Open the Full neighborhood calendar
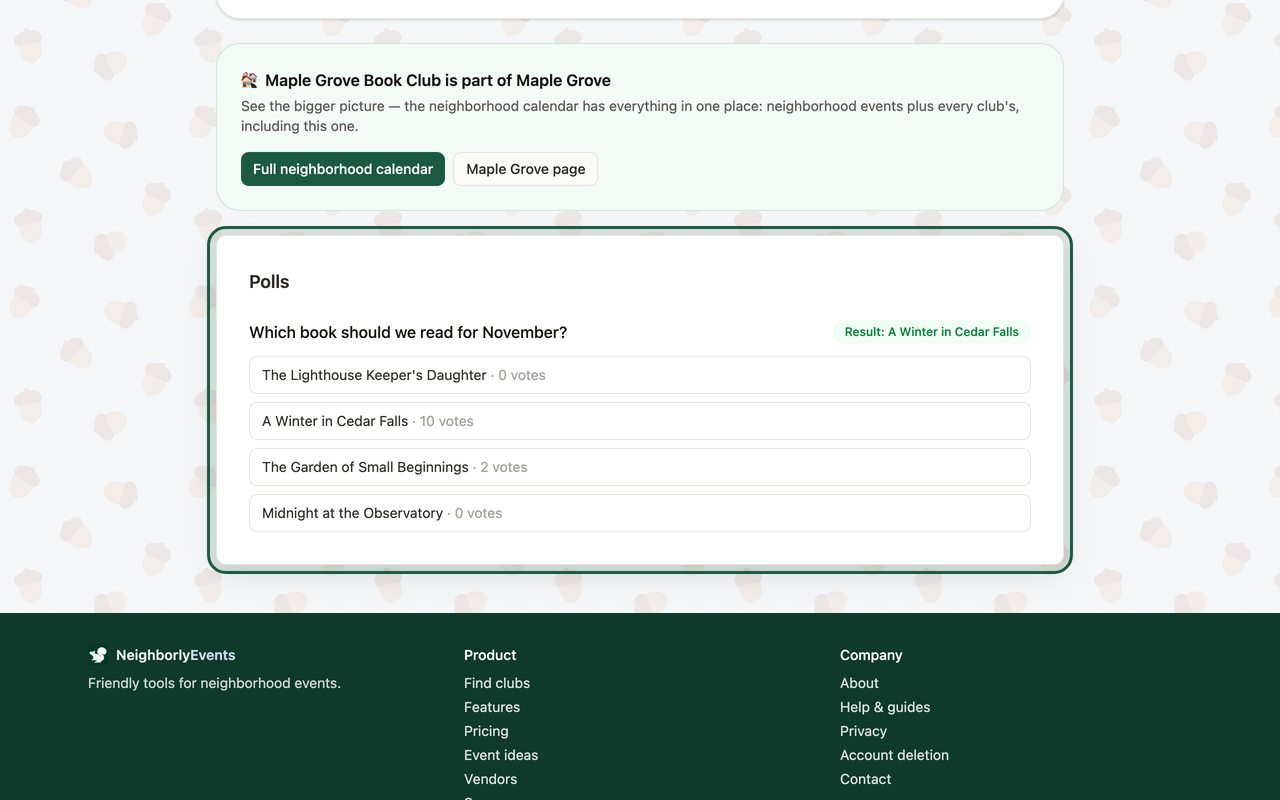1280x800 pixels. coord(343,169)
